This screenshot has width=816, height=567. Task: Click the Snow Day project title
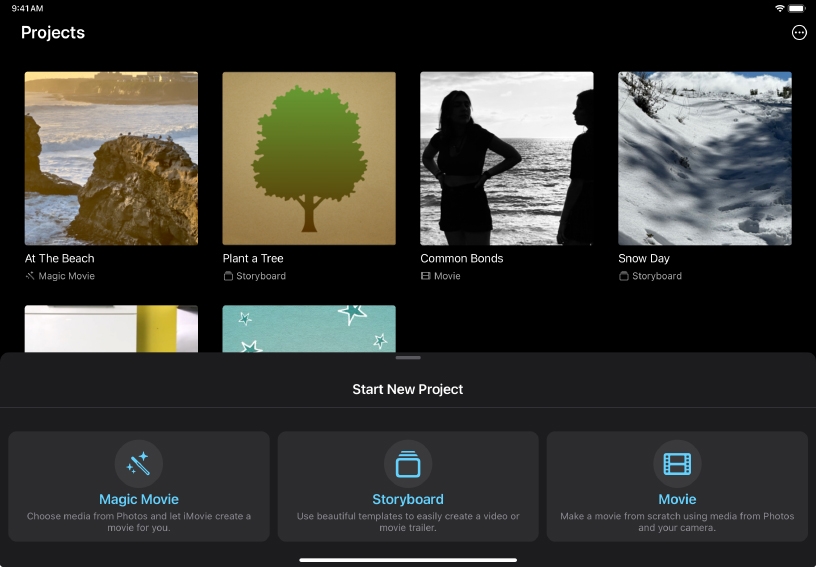pos(644,258)
